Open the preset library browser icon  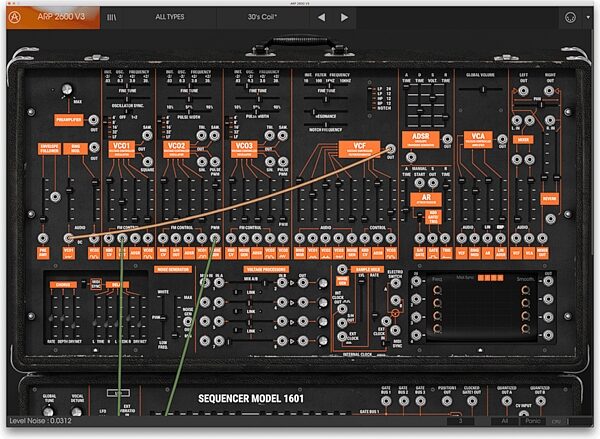pyautogui.click(x=112, y=17)
